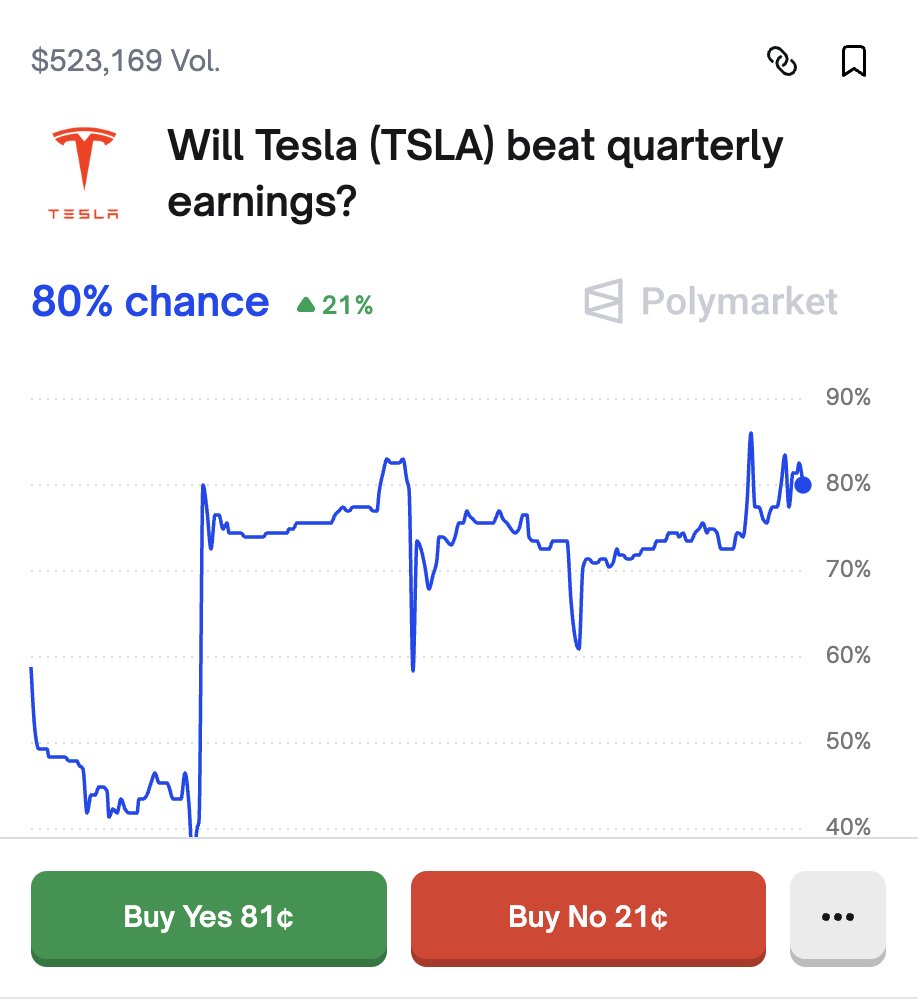
Task: Bookmark the Tesla earnings market
Action: pyautogui.click(x=853, y=62)
